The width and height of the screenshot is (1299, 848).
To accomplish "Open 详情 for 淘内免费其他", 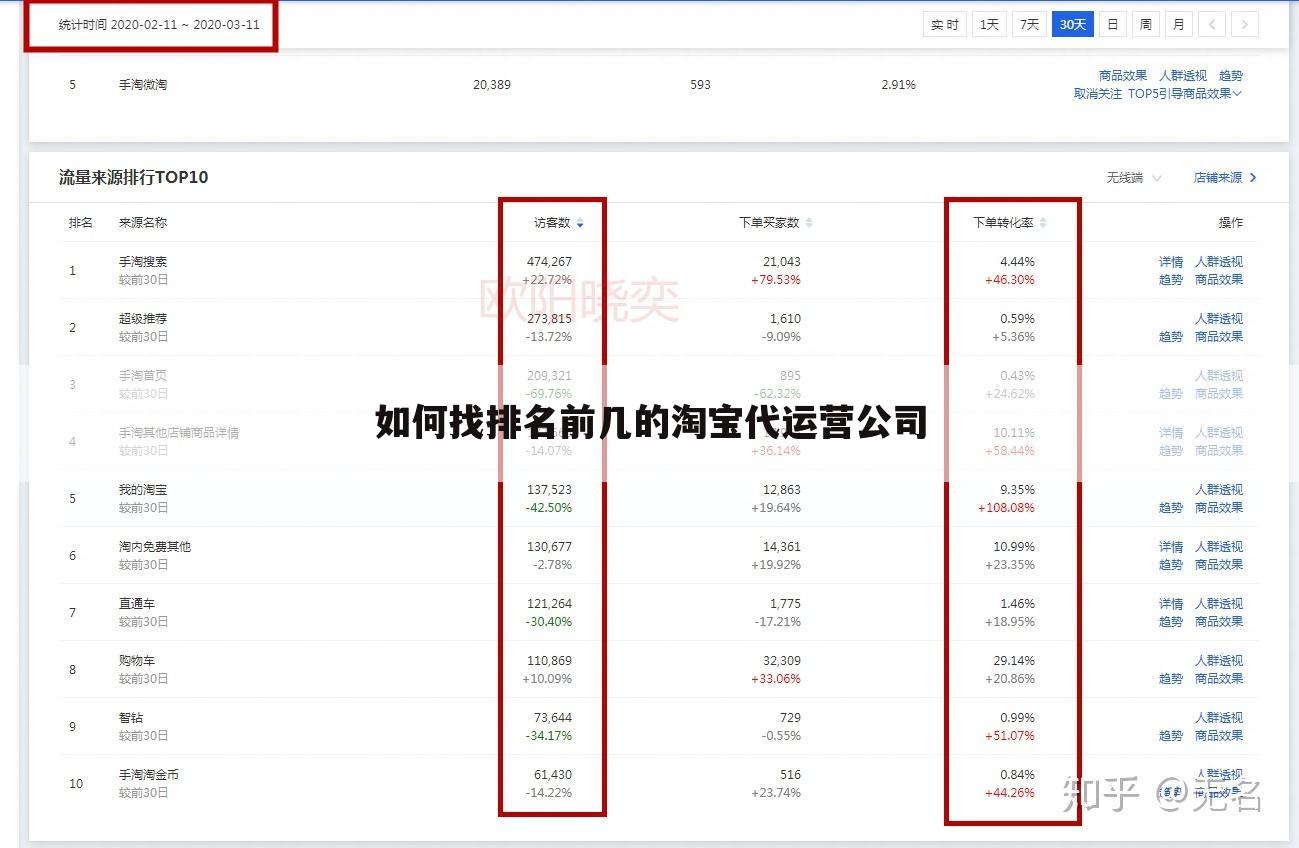I will (1171, 547).
